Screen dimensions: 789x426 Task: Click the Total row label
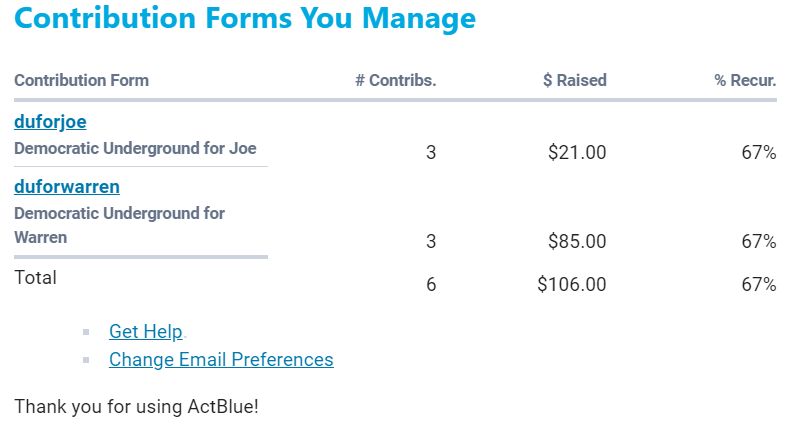(x=35, y=277)
